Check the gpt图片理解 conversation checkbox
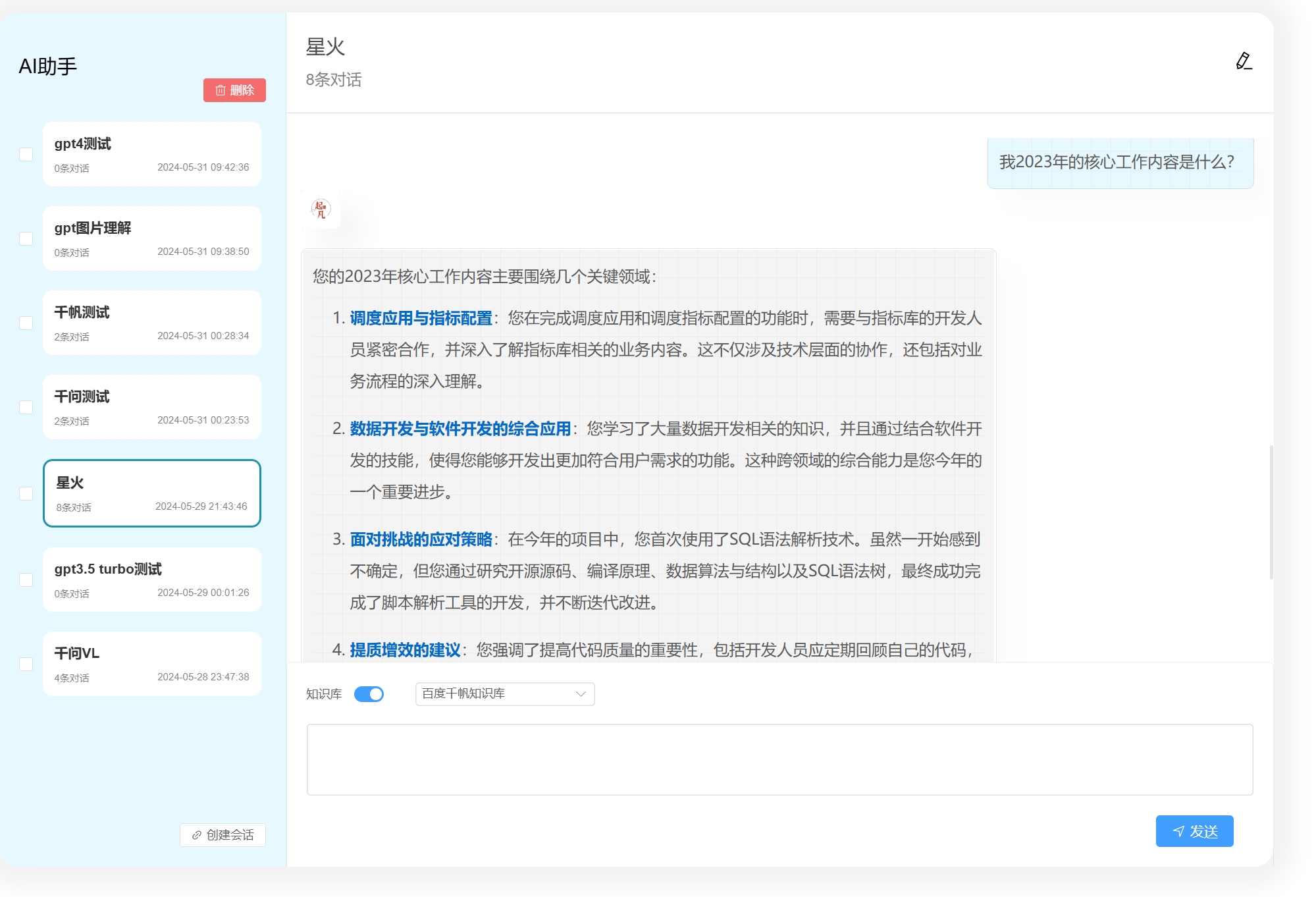Screen dimensions: 1316x897 tap(26, 238)
